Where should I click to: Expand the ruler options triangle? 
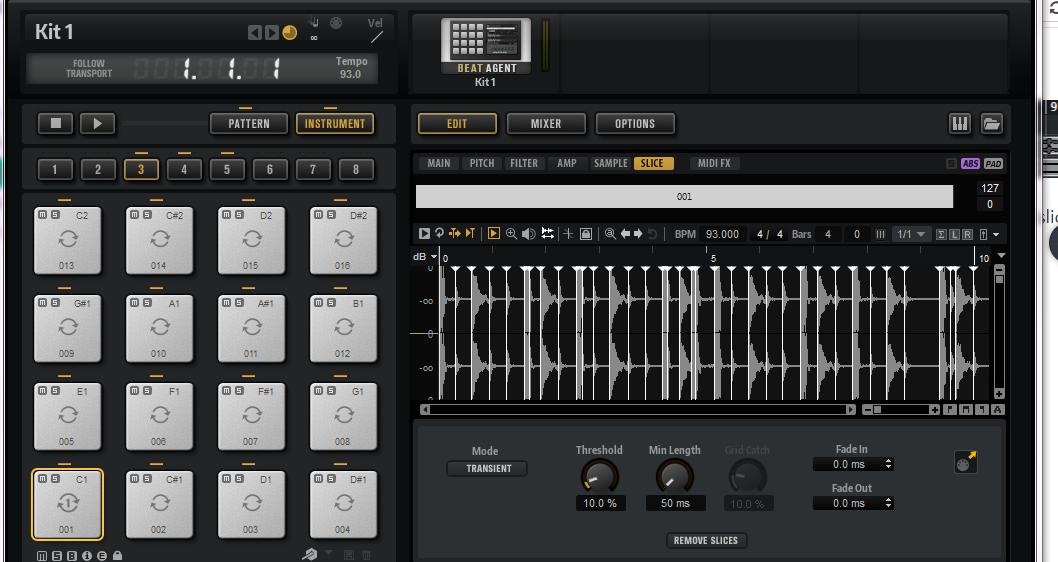point(1001,256)
